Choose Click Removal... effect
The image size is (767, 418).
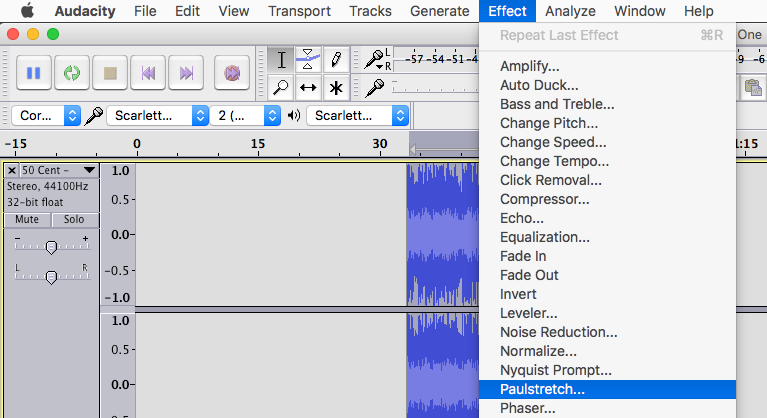pos(608,180)
